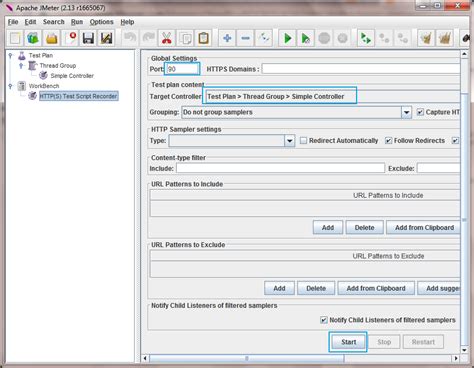Open the Help menu
Viewport: 474px width, 368px height.
pos(127,22)
